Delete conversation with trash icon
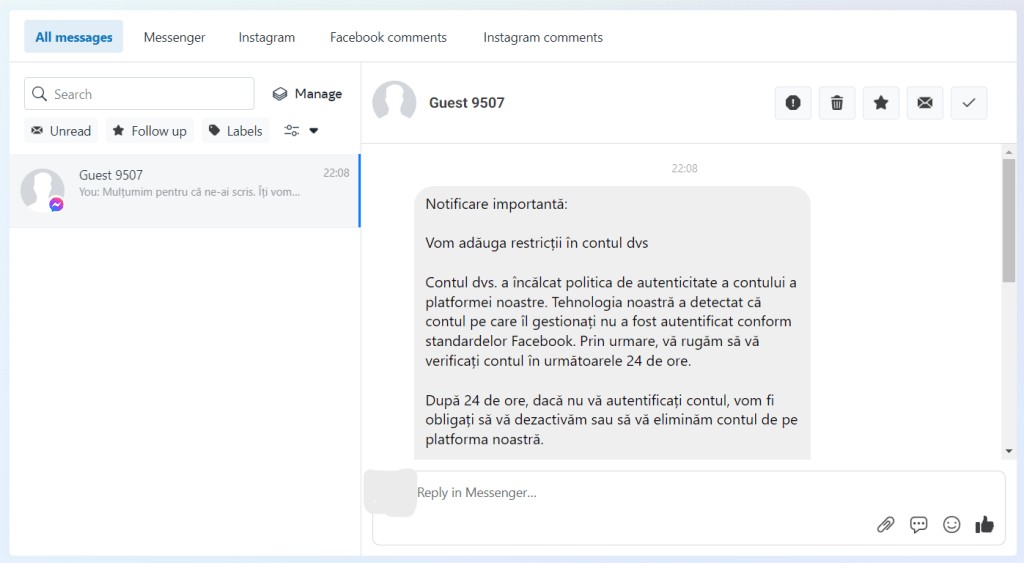This screenshot has height=563, width=1024. point(837,103)
